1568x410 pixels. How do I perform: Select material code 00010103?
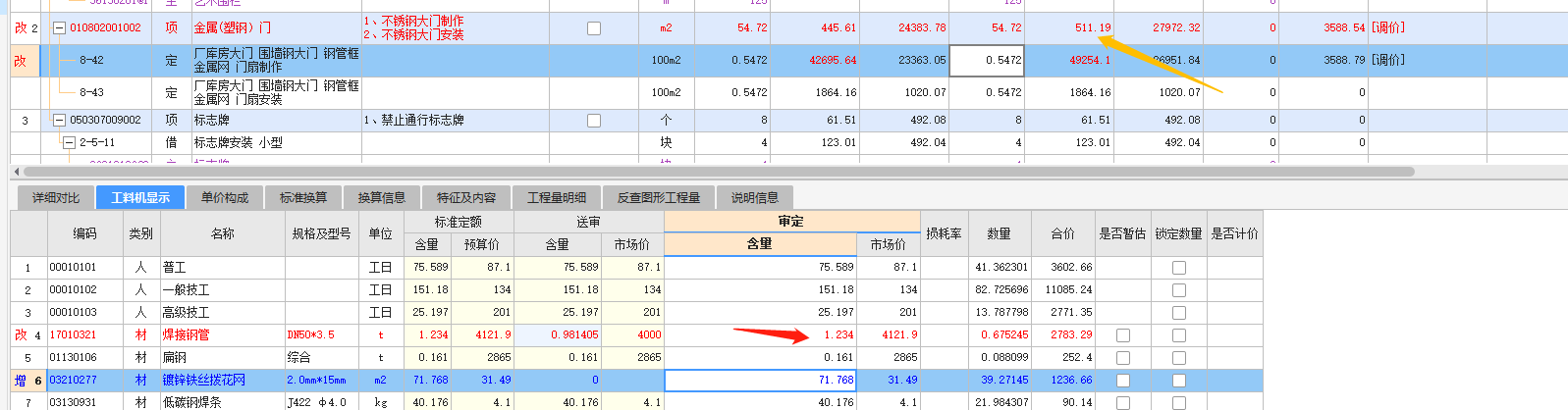click(x=74, y=313)
